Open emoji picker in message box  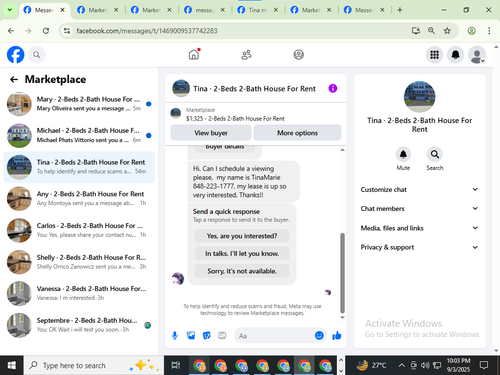point(319,335)
